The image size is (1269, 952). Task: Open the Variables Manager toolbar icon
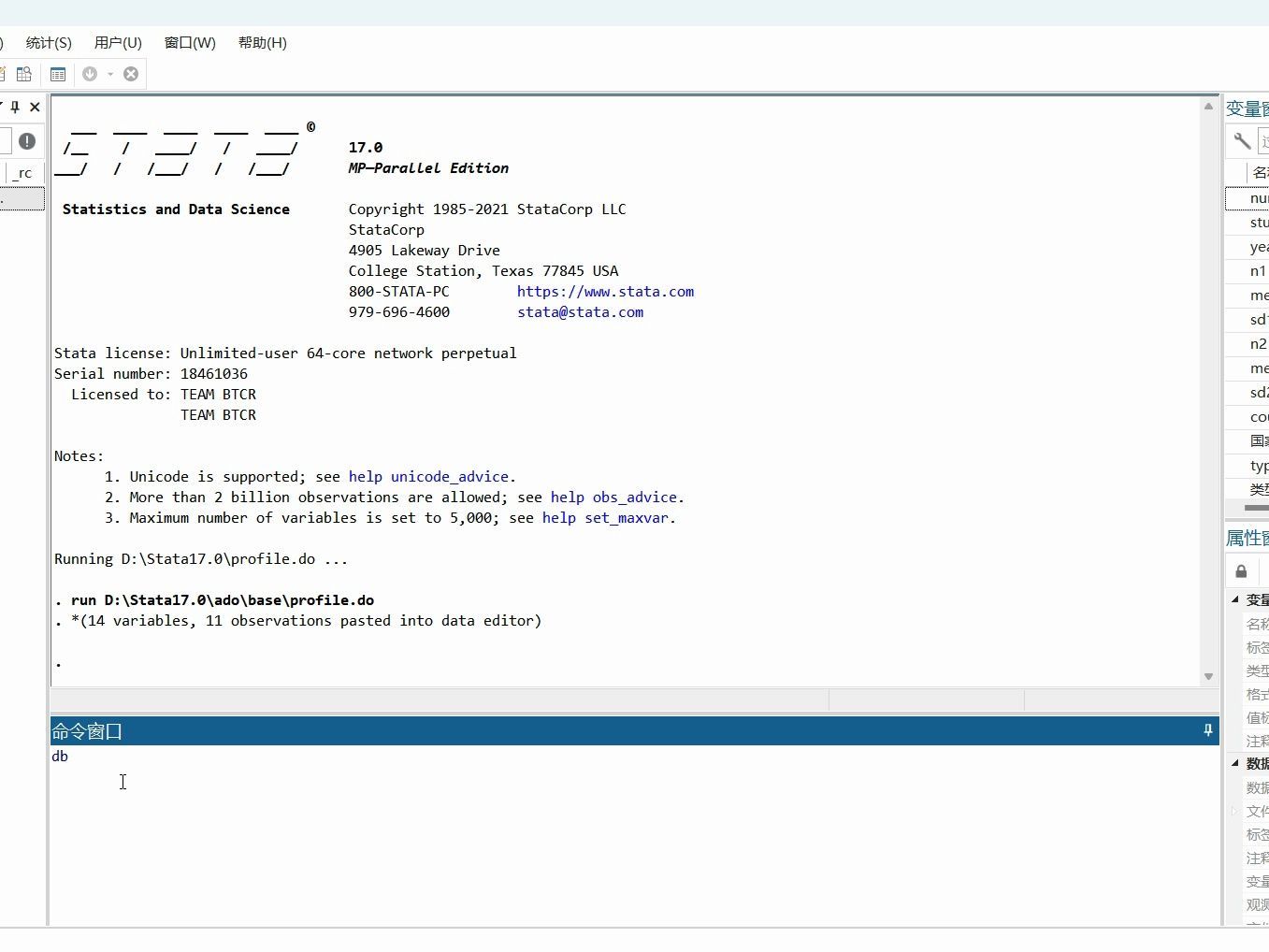(58, 74)
